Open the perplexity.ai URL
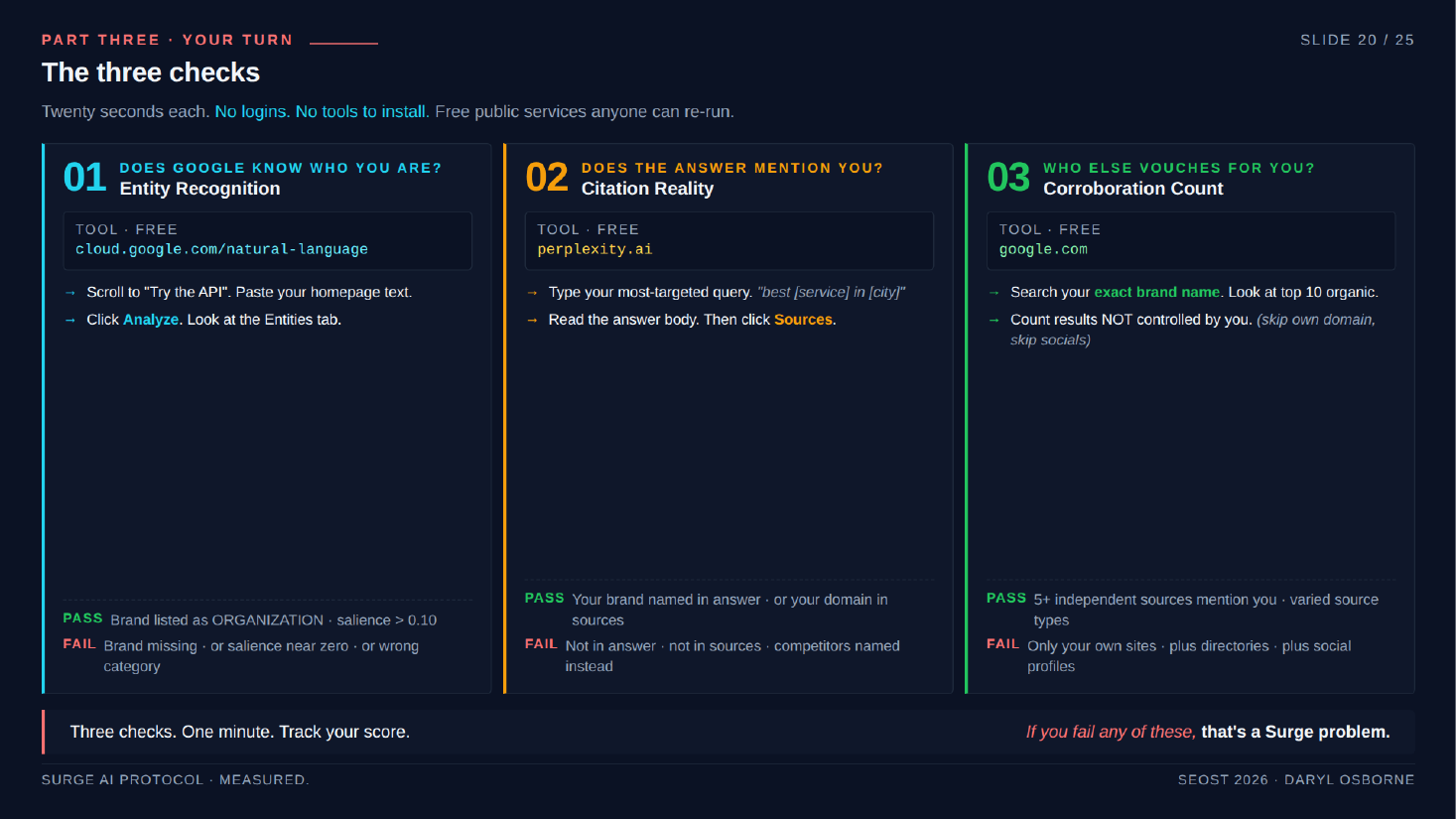 point(595,249)
